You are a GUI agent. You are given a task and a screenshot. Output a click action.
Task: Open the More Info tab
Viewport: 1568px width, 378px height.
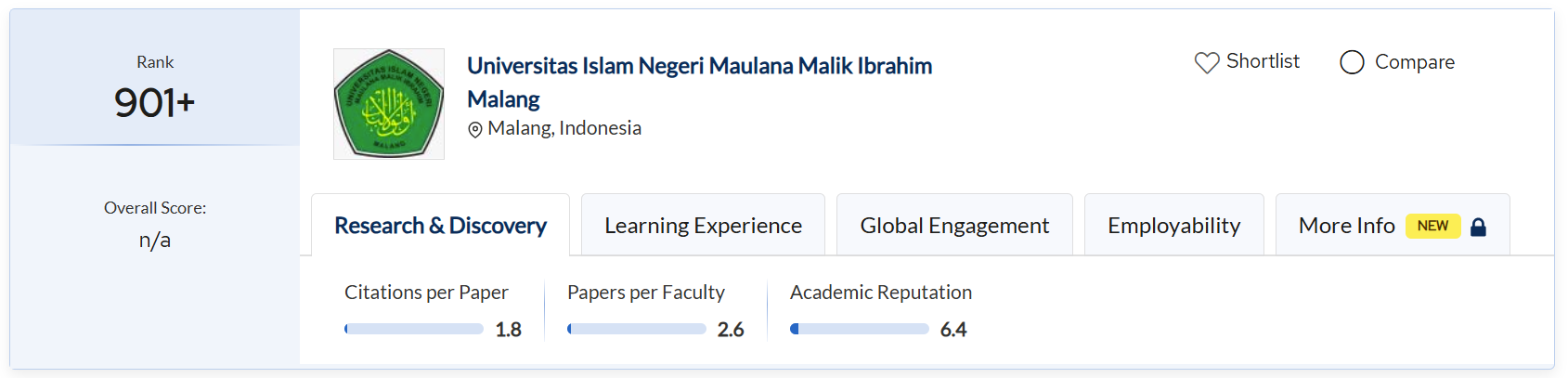coord(1393,225)
